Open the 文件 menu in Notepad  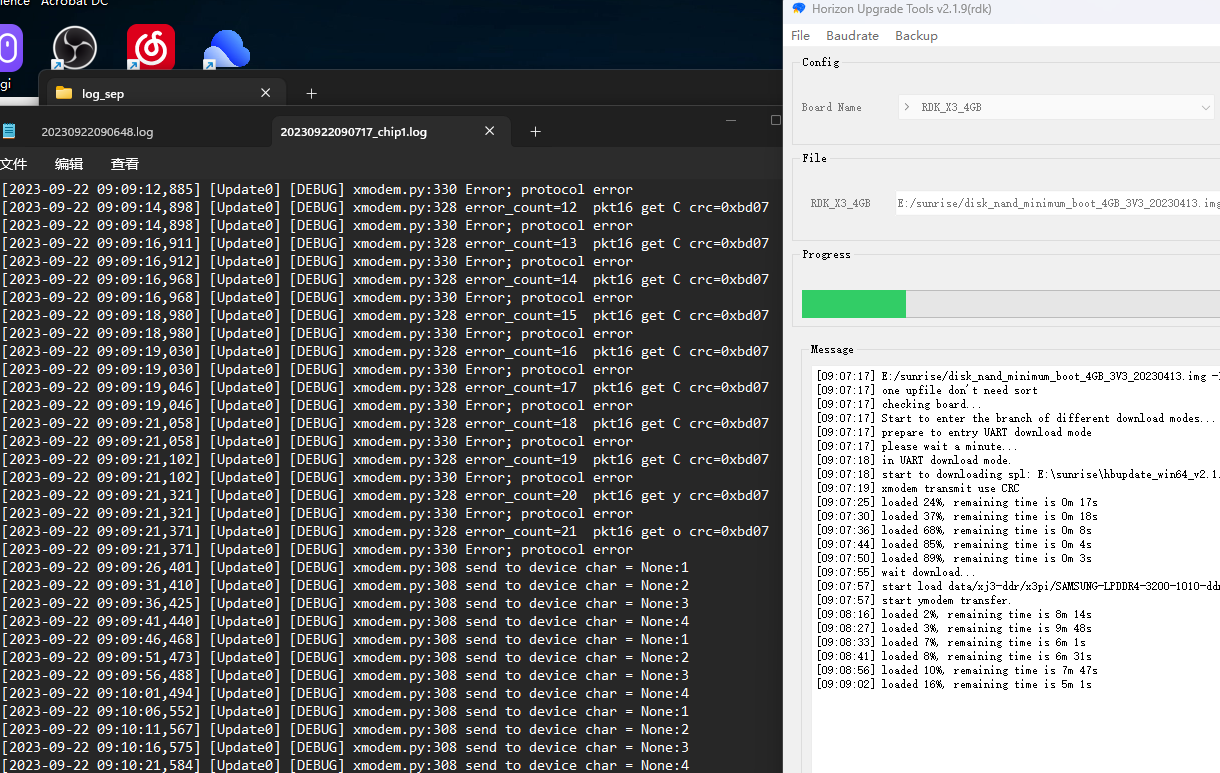pos(14,164)
